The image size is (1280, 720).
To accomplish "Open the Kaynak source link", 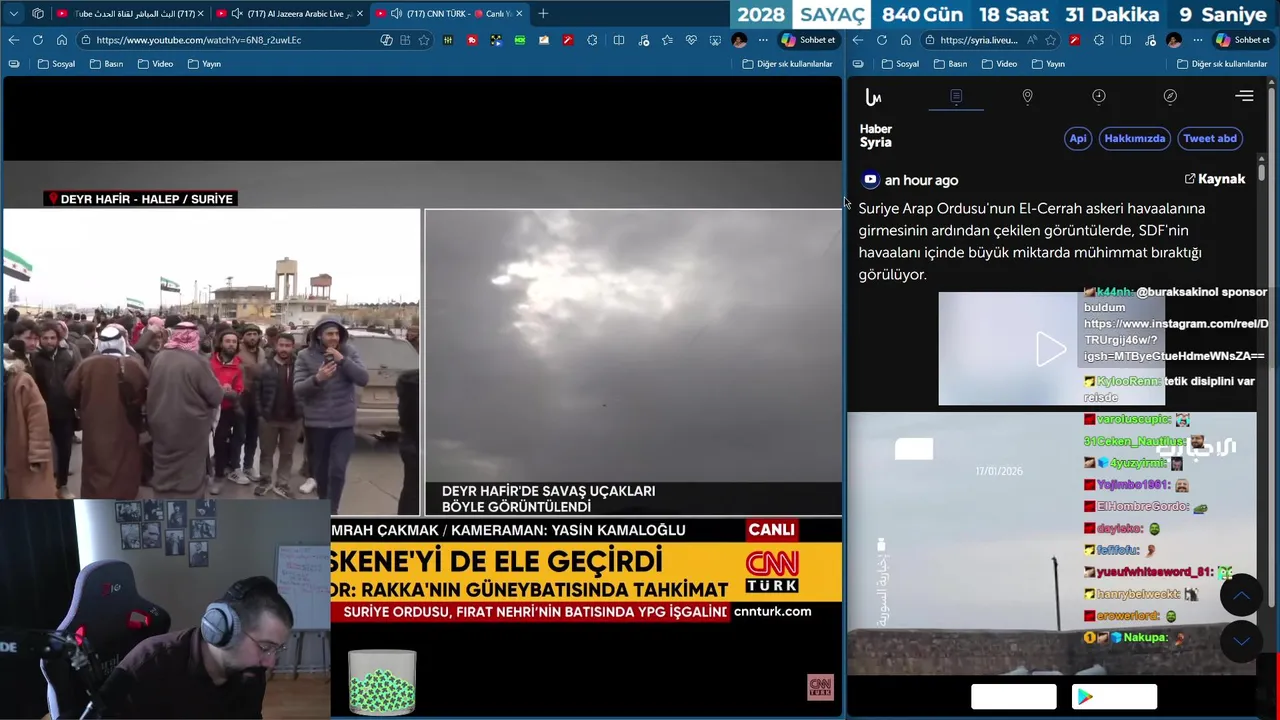I will 1215,179.
